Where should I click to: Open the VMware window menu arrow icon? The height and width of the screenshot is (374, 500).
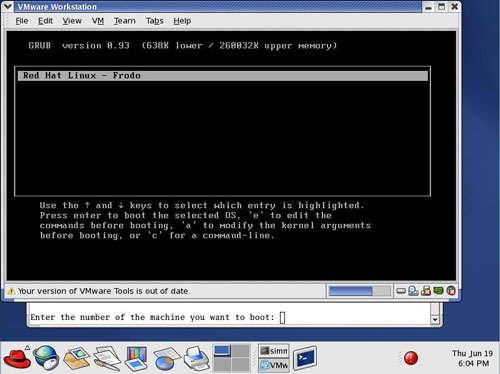point(8,6)
